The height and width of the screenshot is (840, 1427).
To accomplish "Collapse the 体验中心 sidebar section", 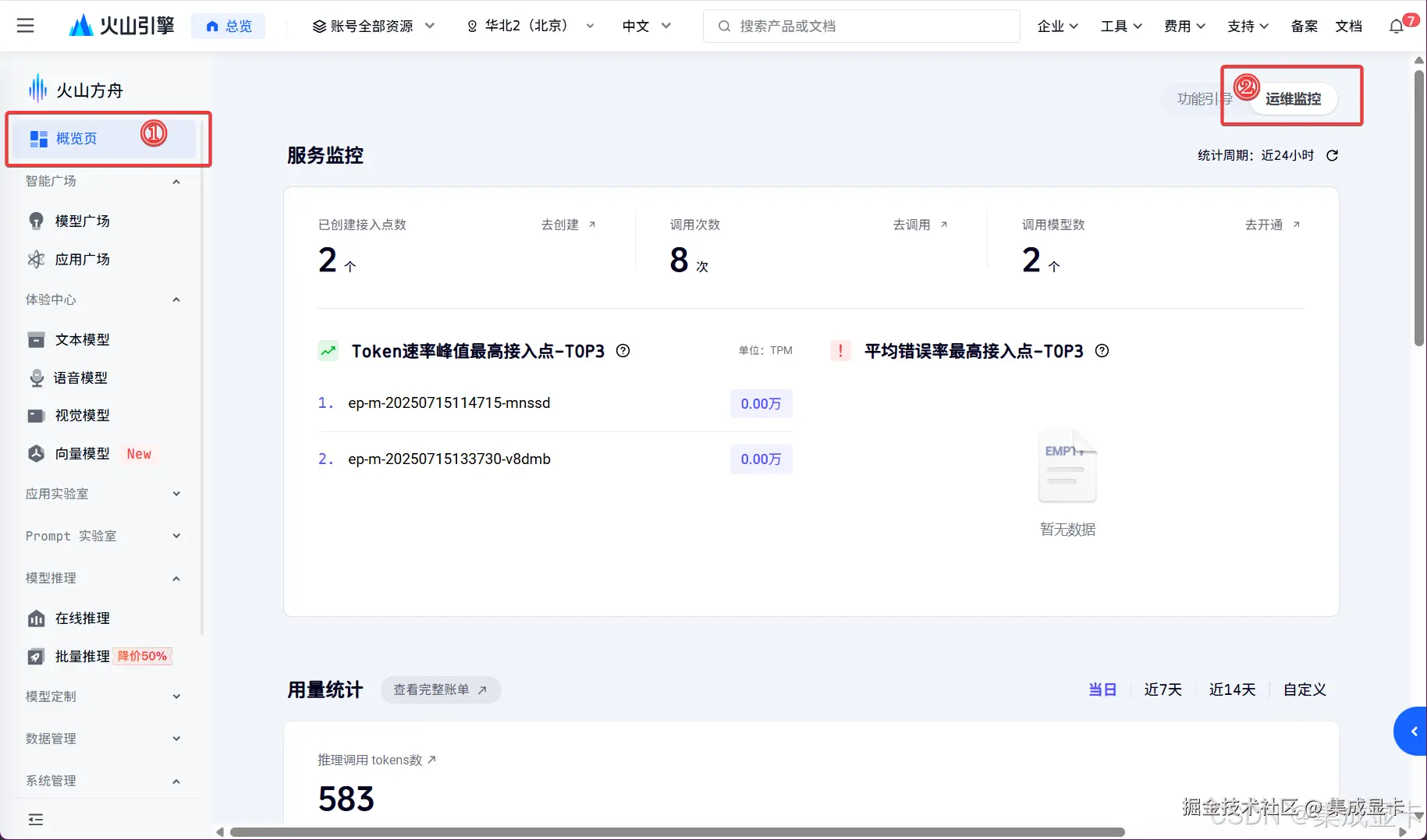I will (176, 299).
